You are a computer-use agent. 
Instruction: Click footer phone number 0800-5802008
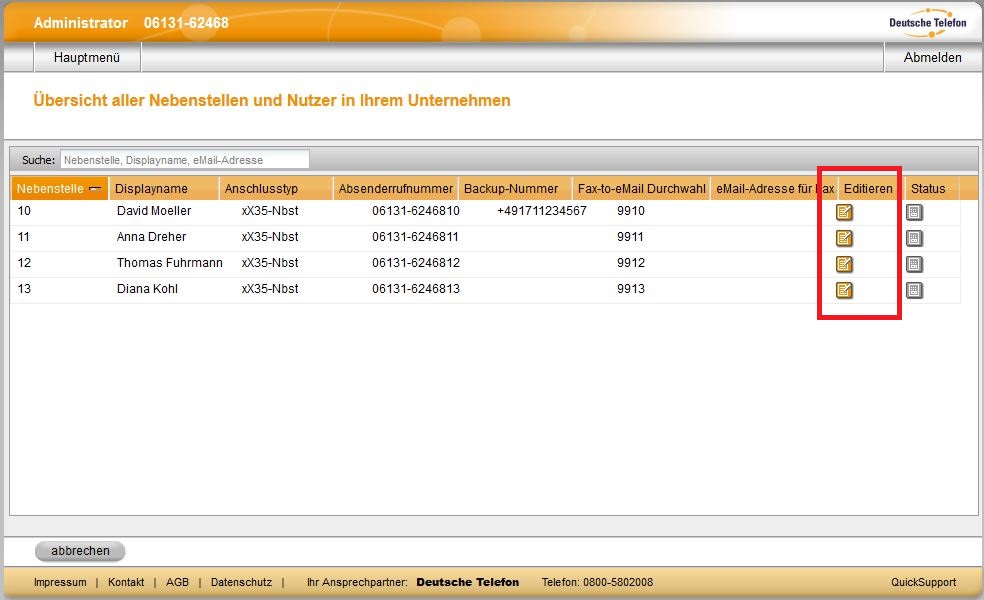point(618,582)
